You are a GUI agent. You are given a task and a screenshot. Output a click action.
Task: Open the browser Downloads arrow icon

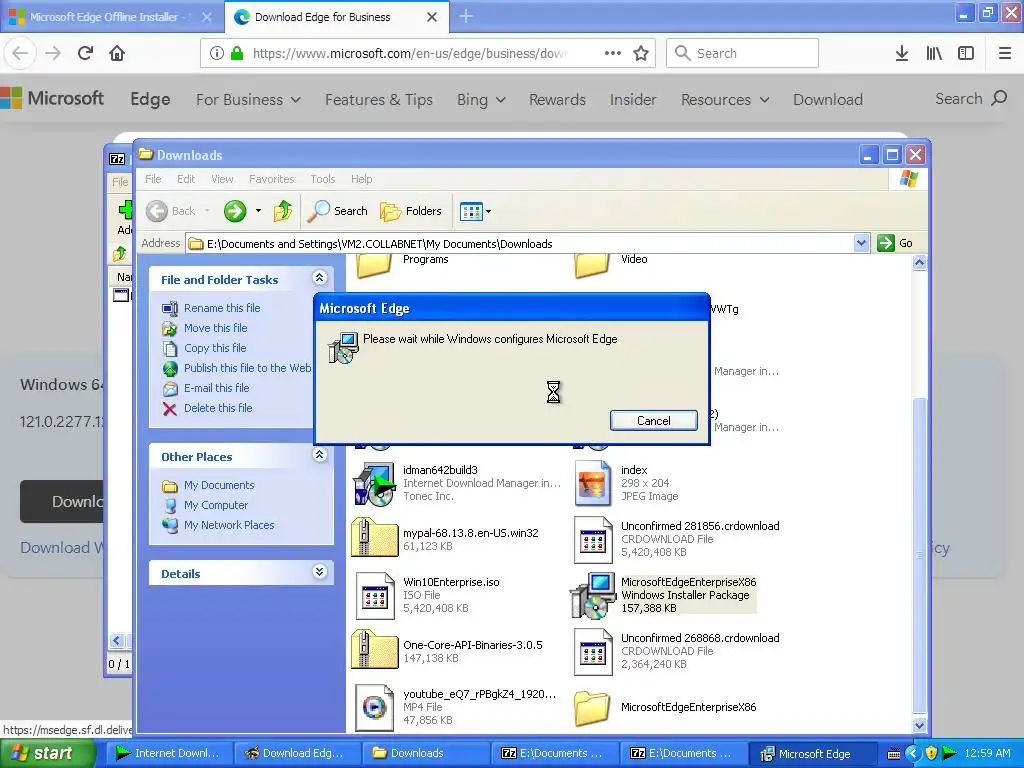[902, 53]
